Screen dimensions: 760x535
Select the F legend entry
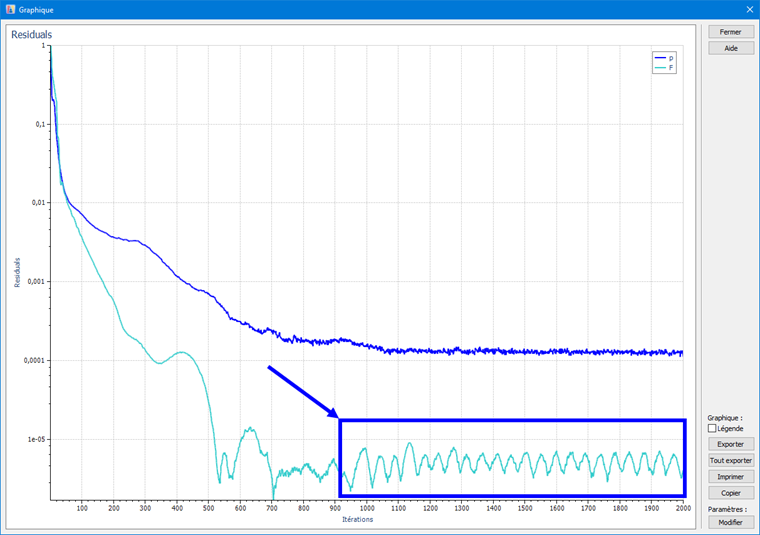tap(665, 67)
